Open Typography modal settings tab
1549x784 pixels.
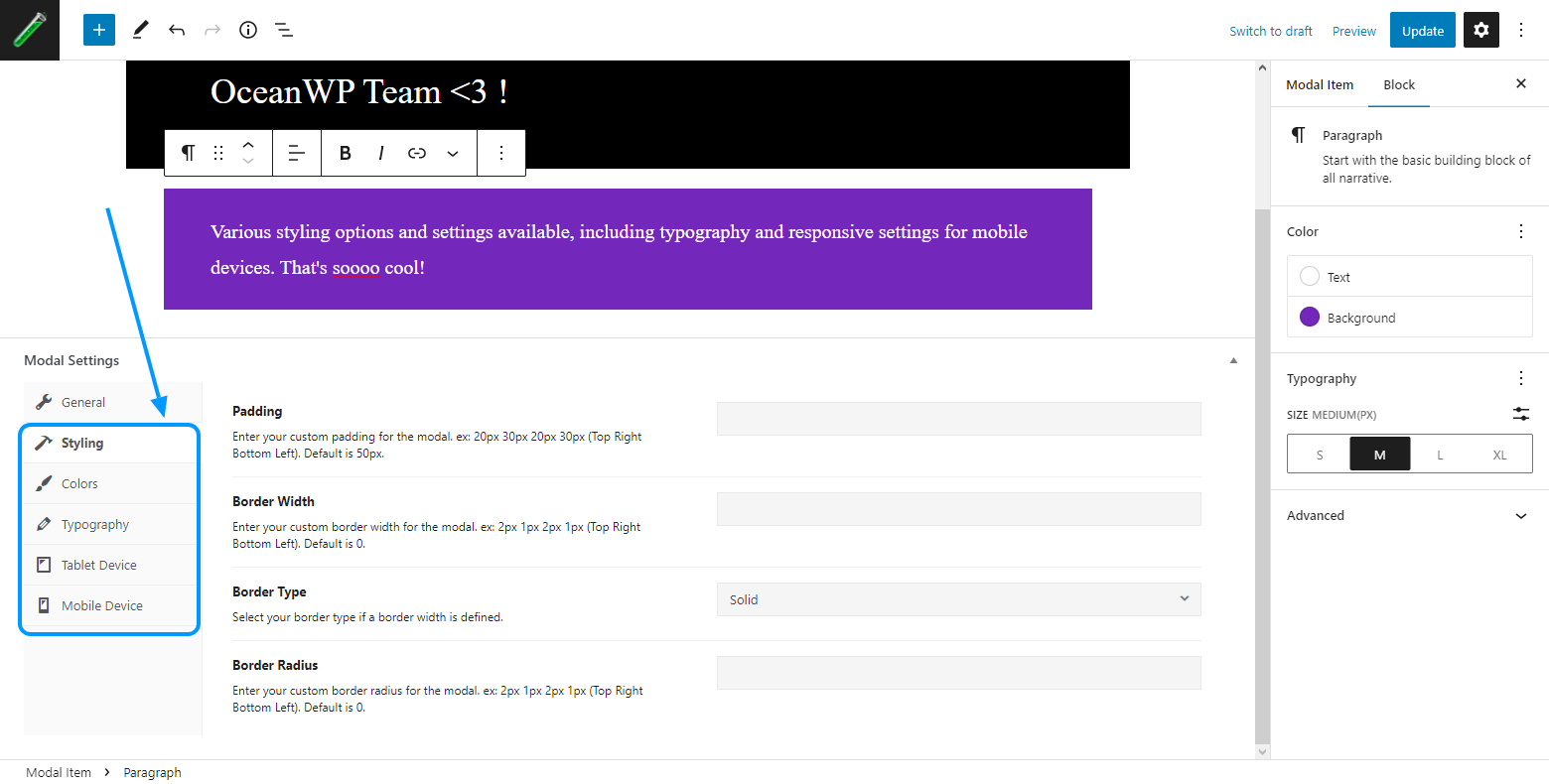[x=111, y=524]
